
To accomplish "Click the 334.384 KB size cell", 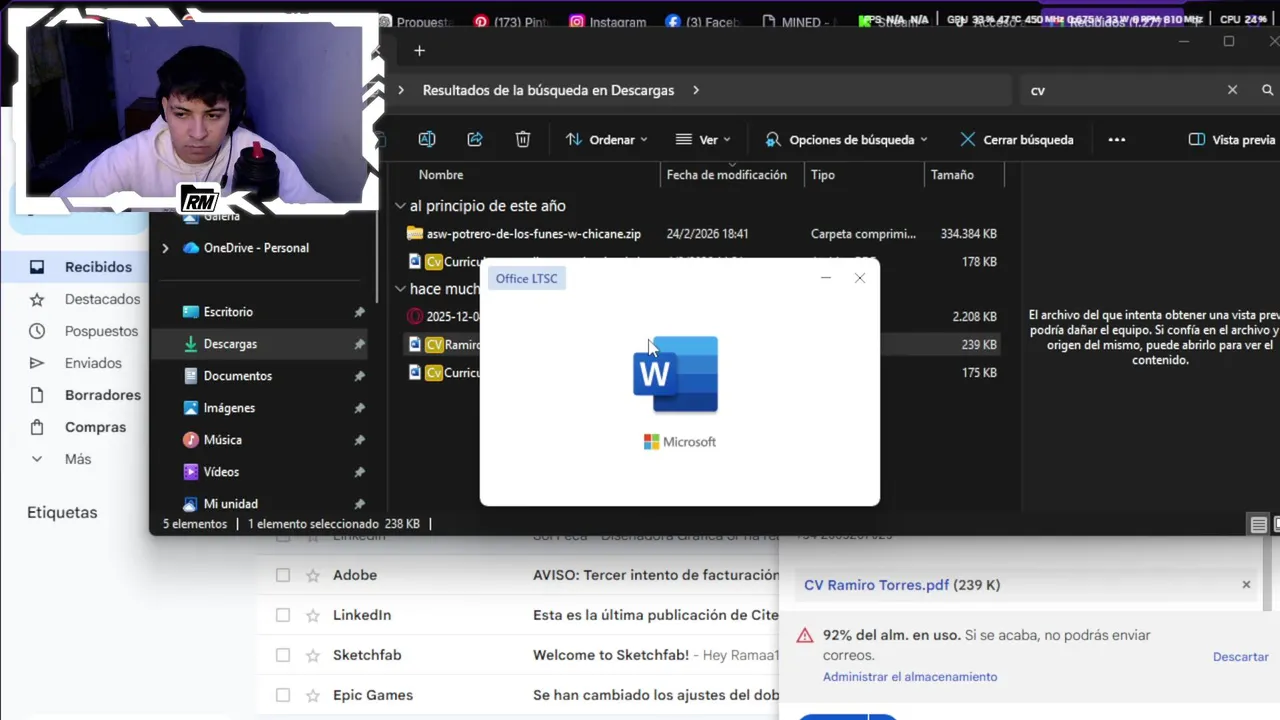I will click(x=968, y=234).
